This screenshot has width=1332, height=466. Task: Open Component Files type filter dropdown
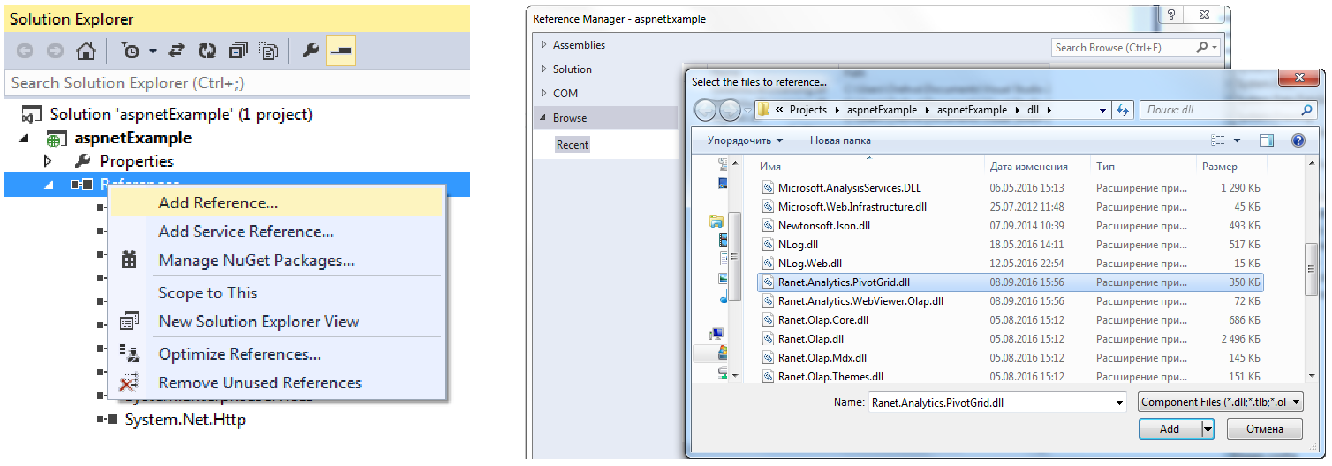1220,401
